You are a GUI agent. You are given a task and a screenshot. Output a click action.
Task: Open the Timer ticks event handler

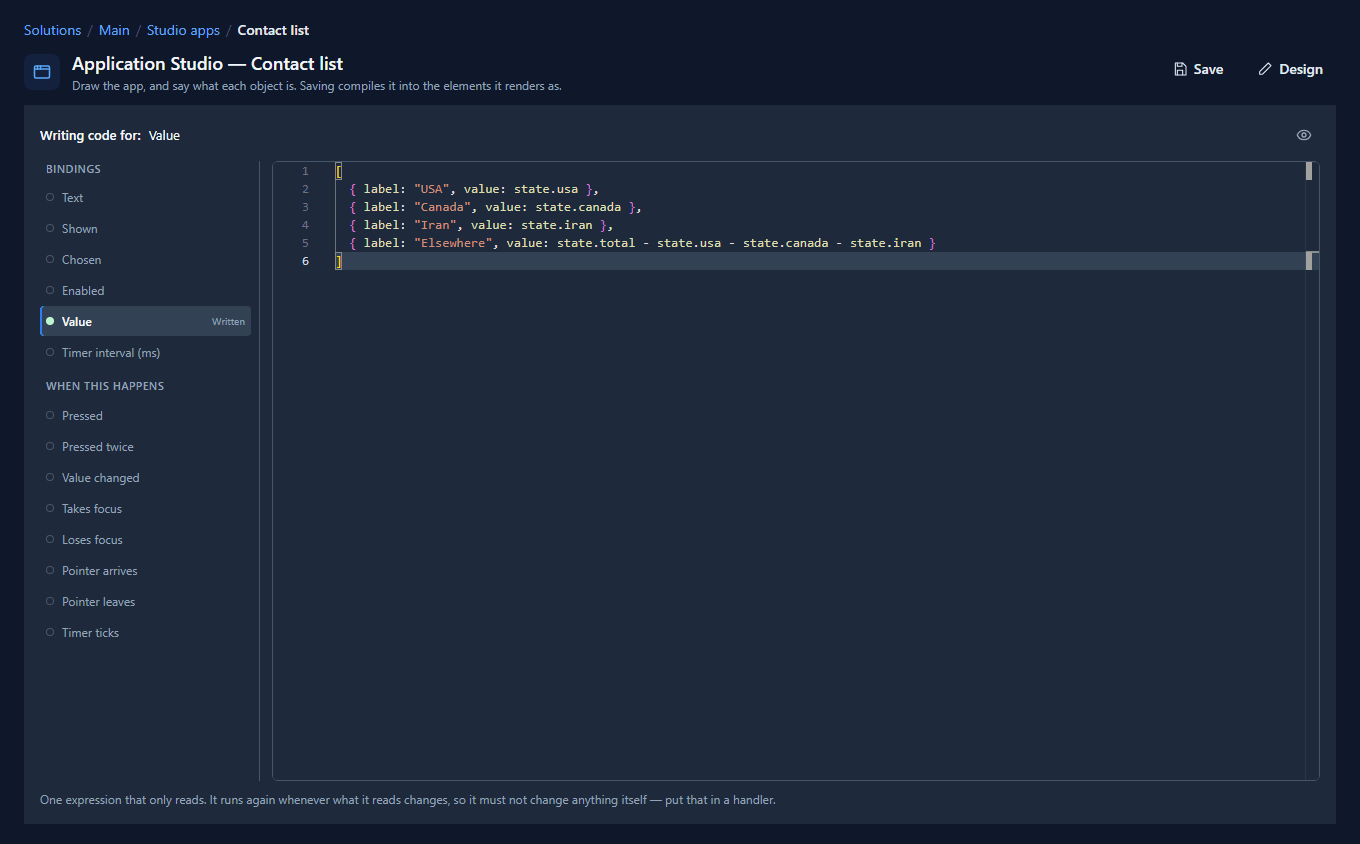click(x=145, y=633)
